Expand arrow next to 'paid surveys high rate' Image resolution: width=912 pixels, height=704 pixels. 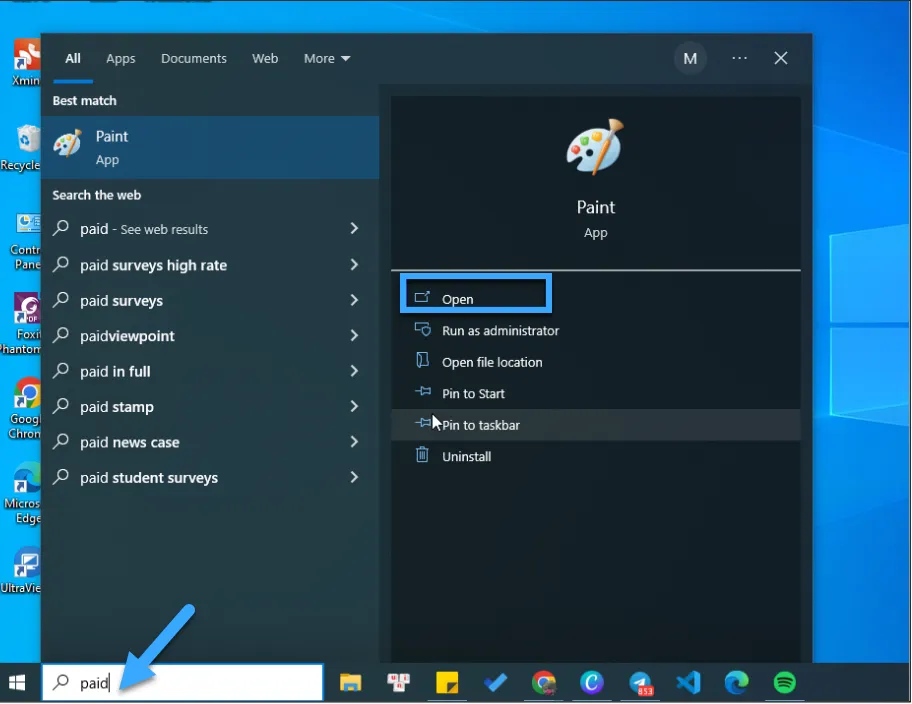coord(354,265)
